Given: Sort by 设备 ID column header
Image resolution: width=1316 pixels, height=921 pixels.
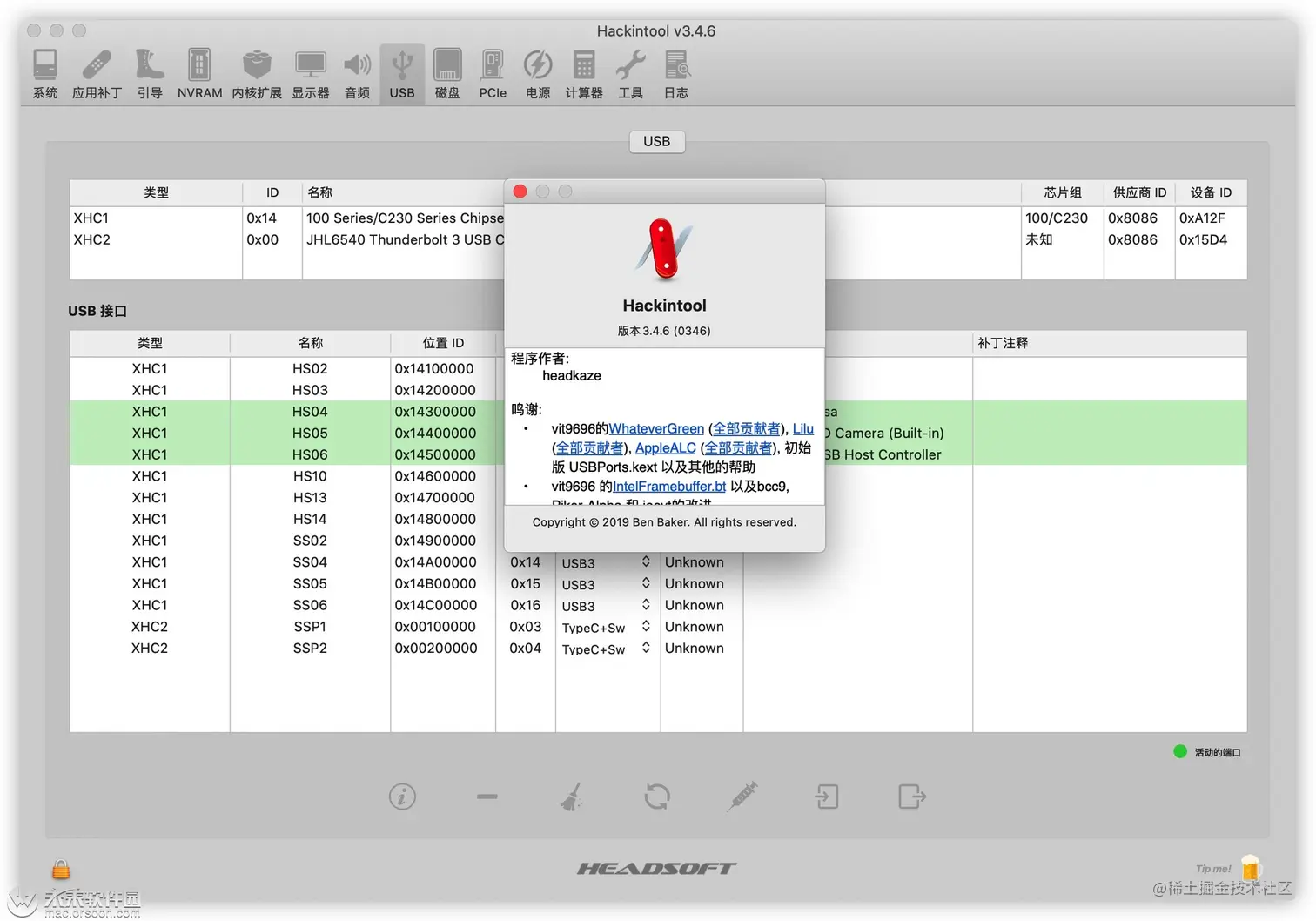Looking at the screenshot, I should pyautogui.click(x=1211, y=192).
